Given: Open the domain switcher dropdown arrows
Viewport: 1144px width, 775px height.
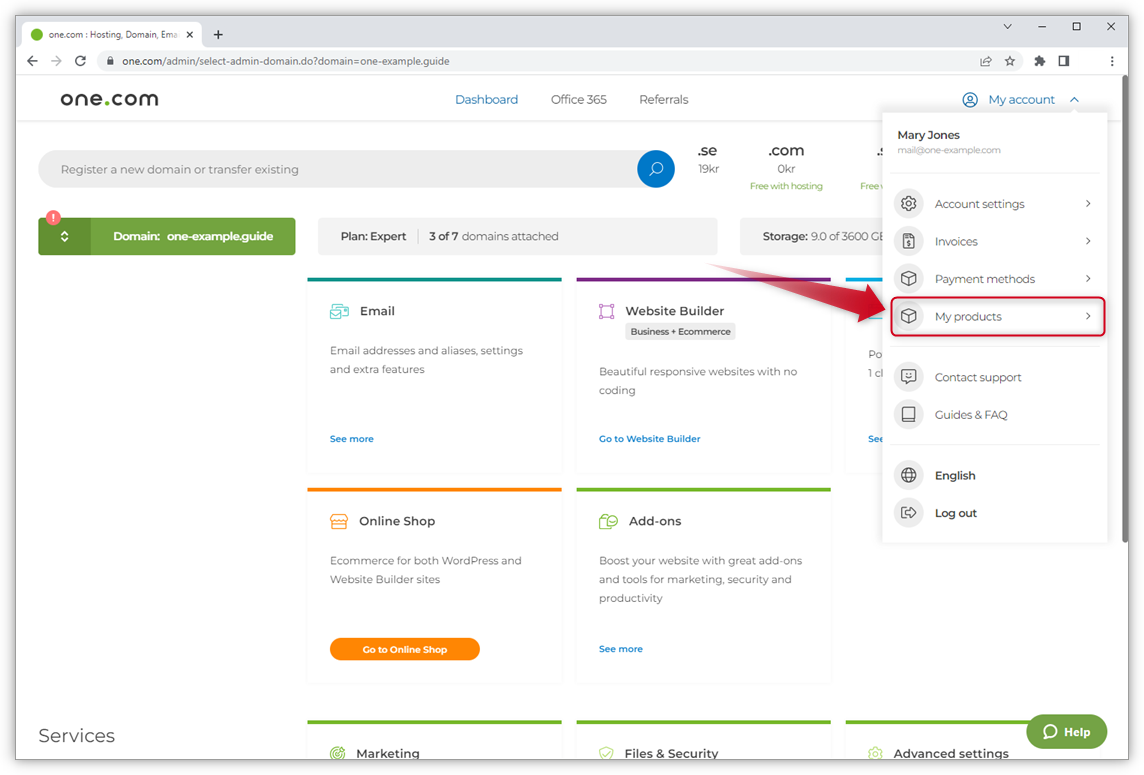Looking at the screenshot, I should coord(65,237).
